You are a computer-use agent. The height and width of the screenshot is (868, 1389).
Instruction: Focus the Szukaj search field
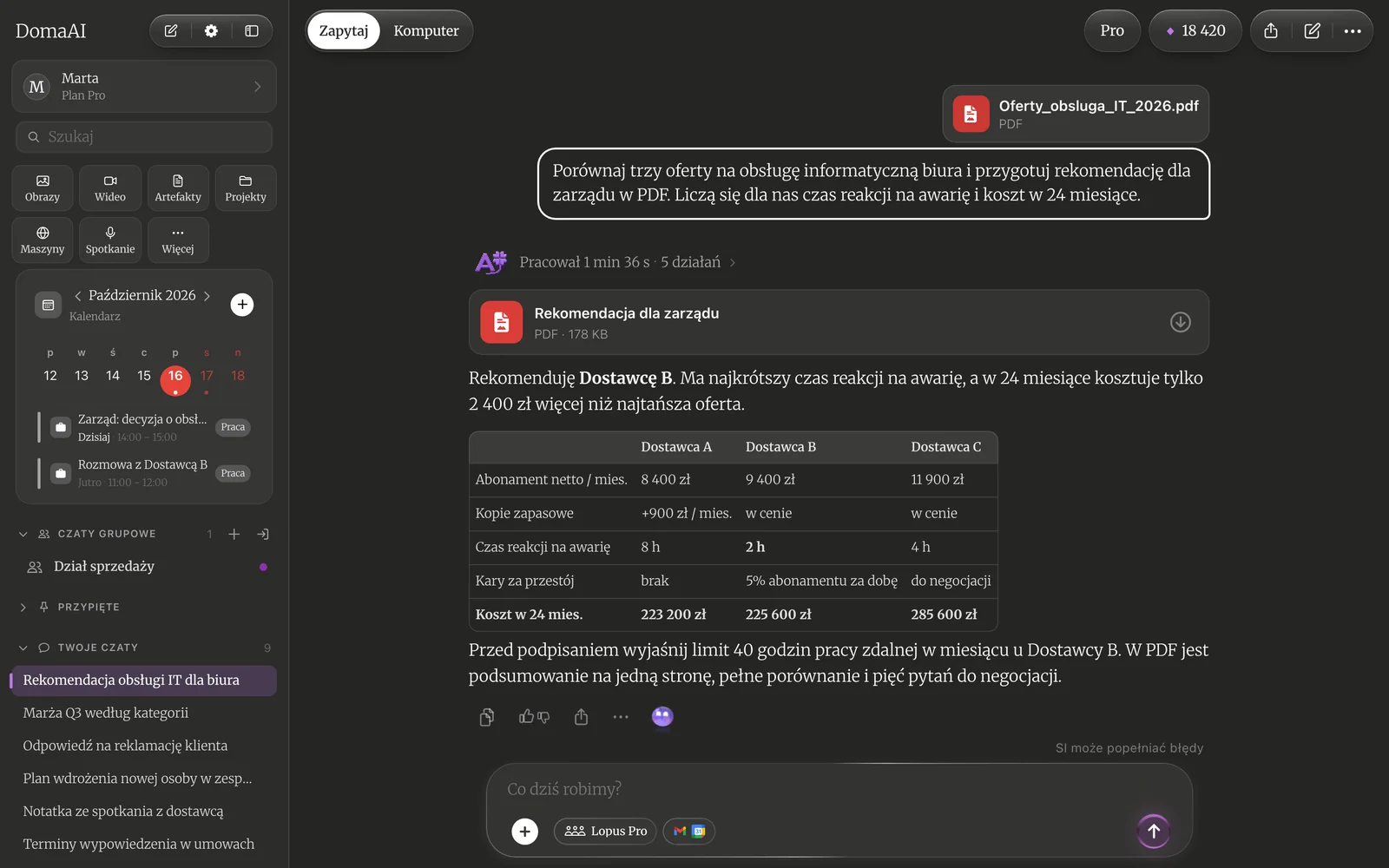[144, 137]
